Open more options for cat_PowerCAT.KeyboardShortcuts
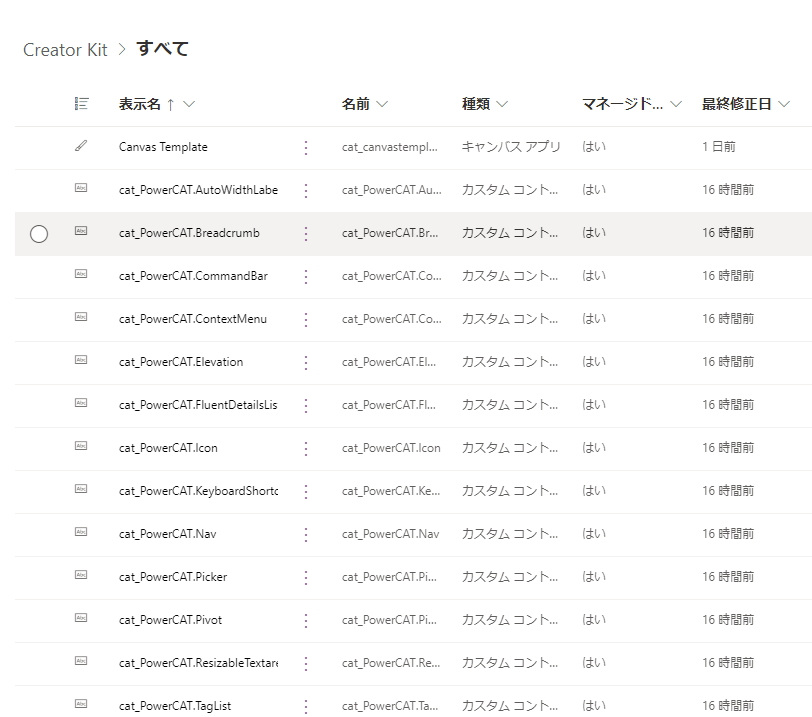Image resolution: width=812 pixels, height=717 pixels. [306, 491]
